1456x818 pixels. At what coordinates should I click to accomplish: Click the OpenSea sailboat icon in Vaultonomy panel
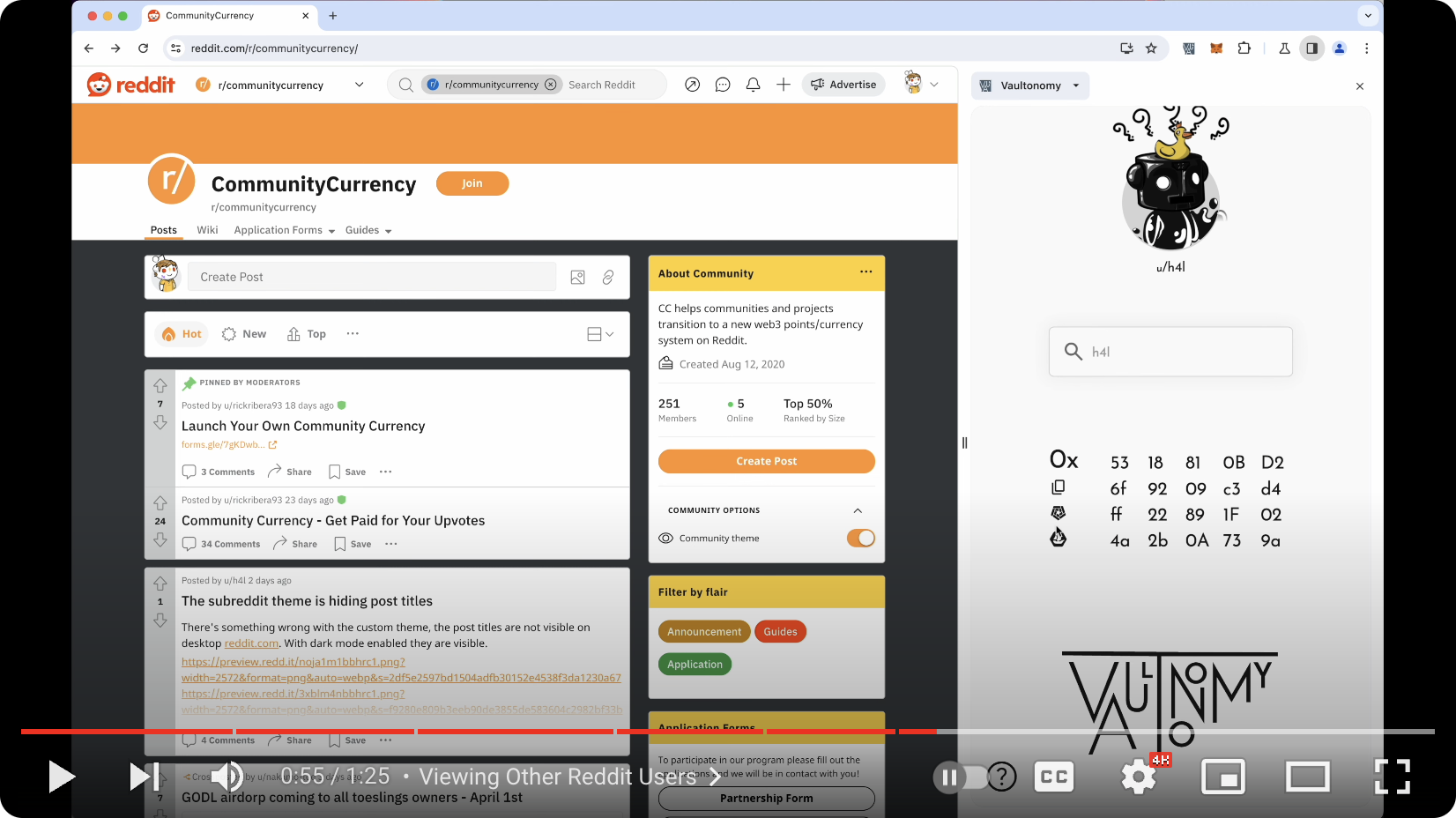tap(1059, 537)
